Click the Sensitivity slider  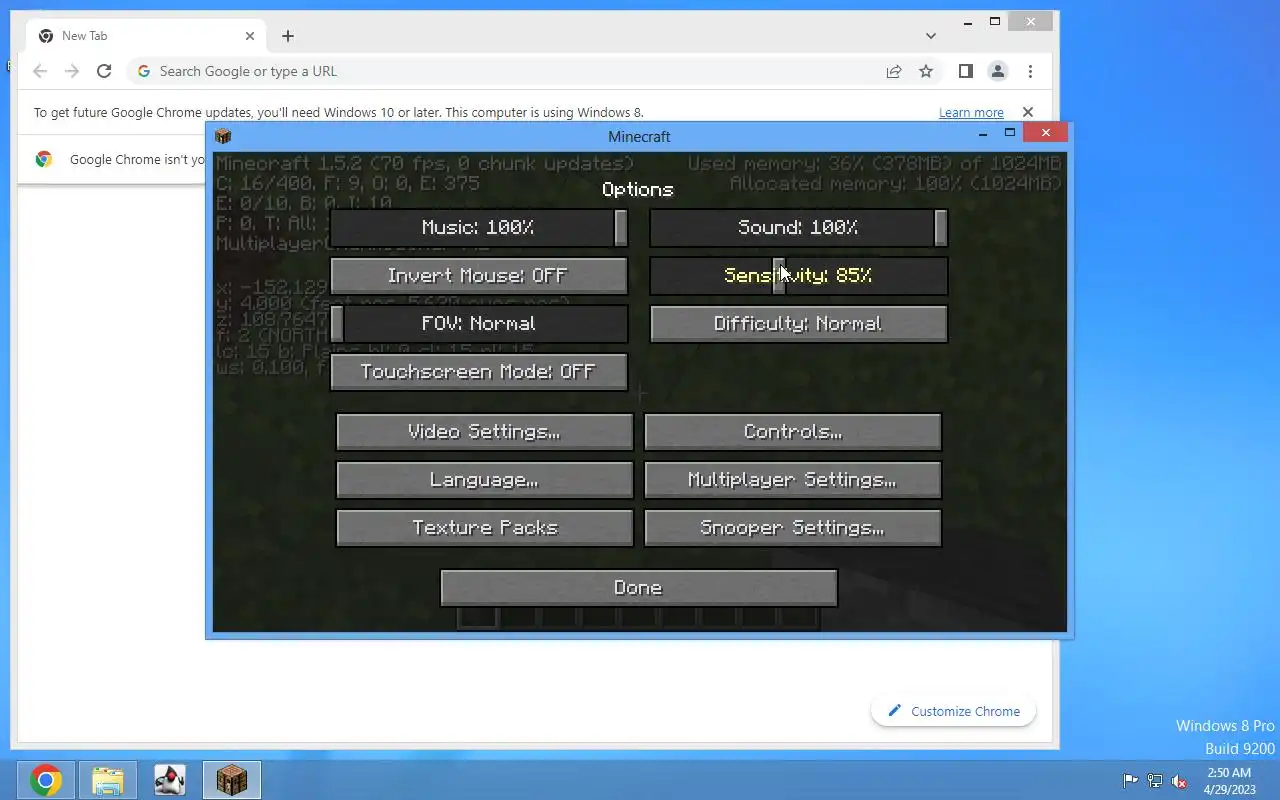(x=798, y=275)
